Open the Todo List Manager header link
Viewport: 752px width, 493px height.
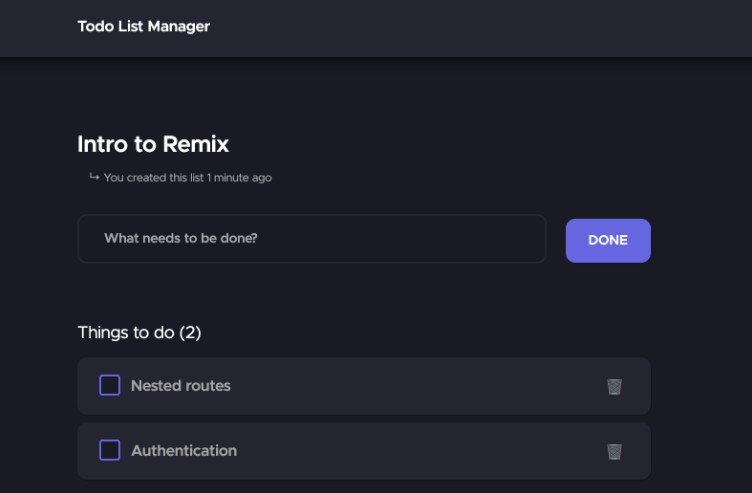[x=144, y=26]
